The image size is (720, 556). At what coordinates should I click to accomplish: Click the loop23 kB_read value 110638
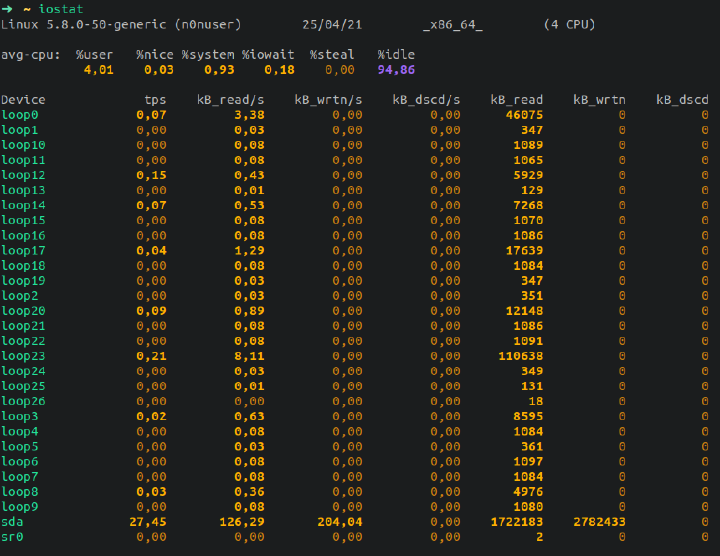point(521,356)
